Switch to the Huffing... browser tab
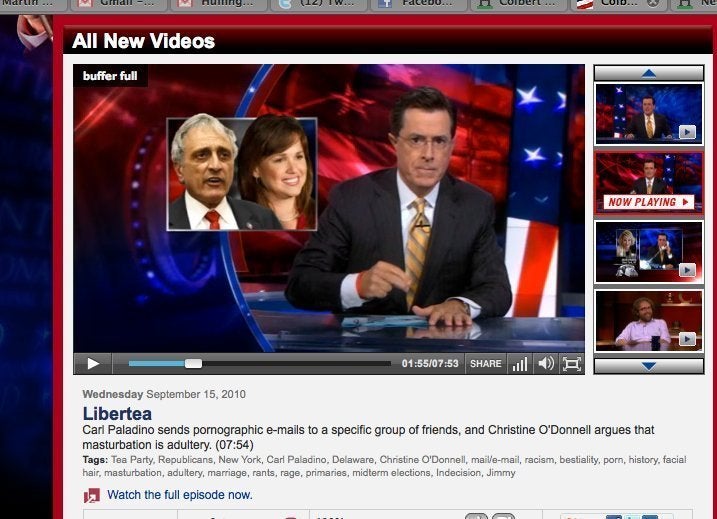The image size is (717, 519). pos(219,5)
